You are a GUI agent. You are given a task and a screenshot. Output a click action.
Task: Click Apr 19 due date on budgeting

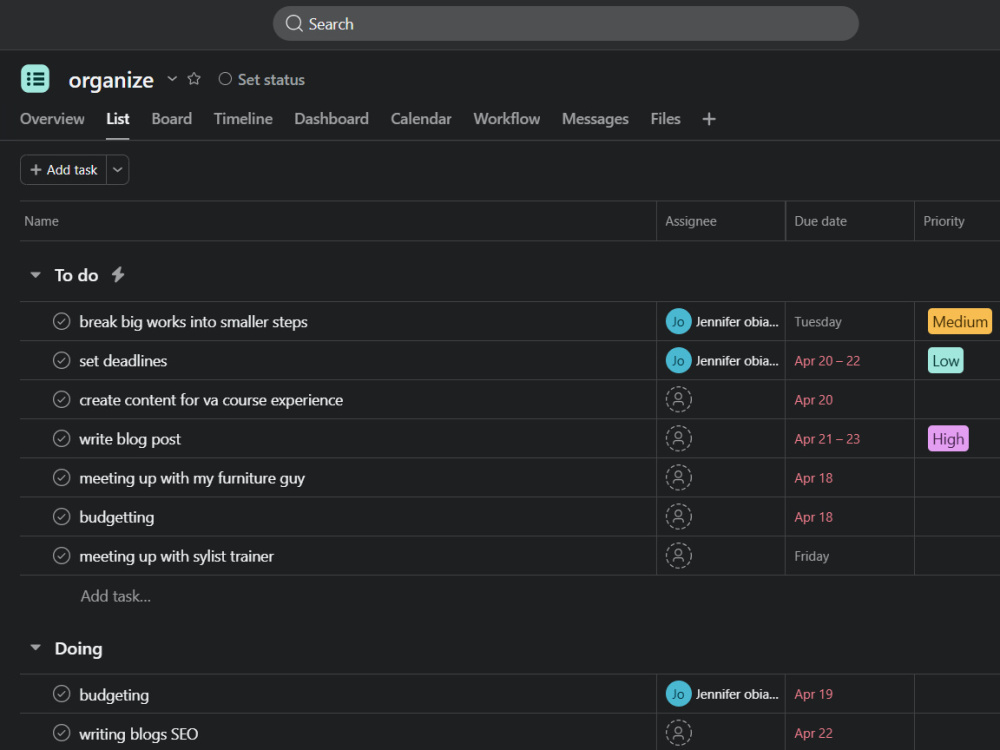tap(813, 694)
